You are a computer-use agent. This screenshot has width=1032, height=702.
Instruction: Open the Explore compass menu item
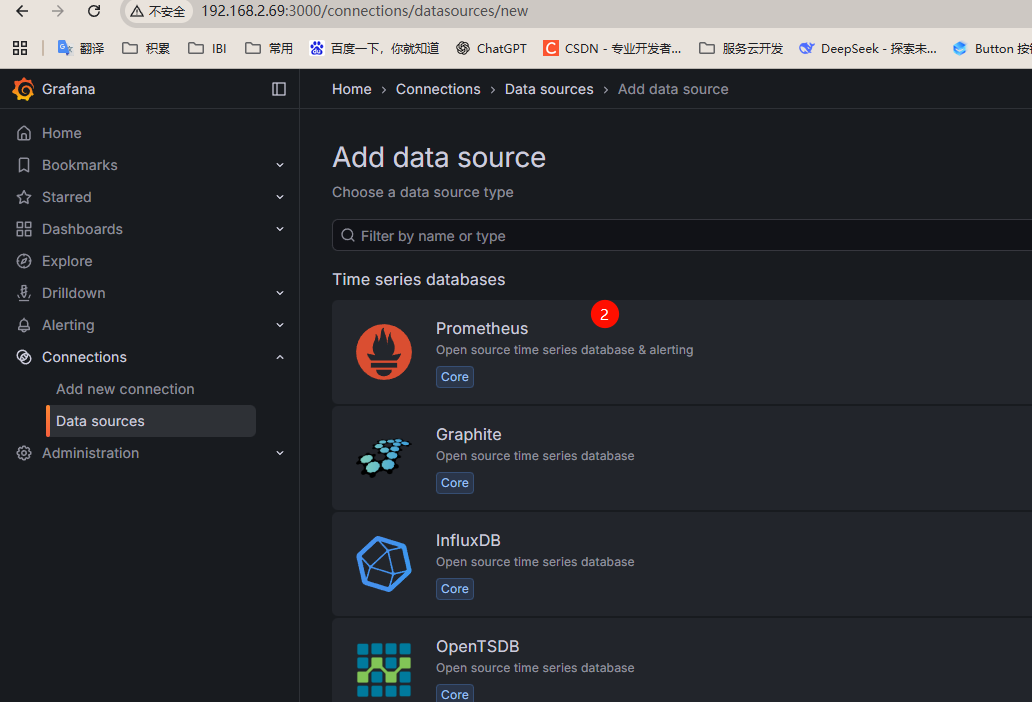click(67, 261)
